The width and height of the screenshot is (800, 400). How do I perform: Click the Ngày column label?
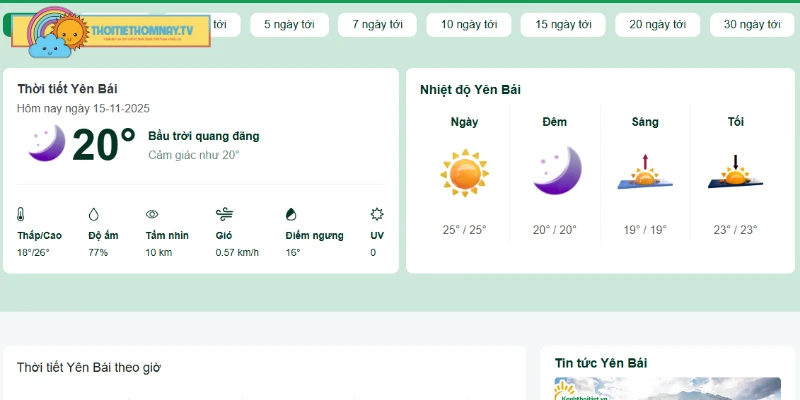pyautogui.click(x=464, y=122)
